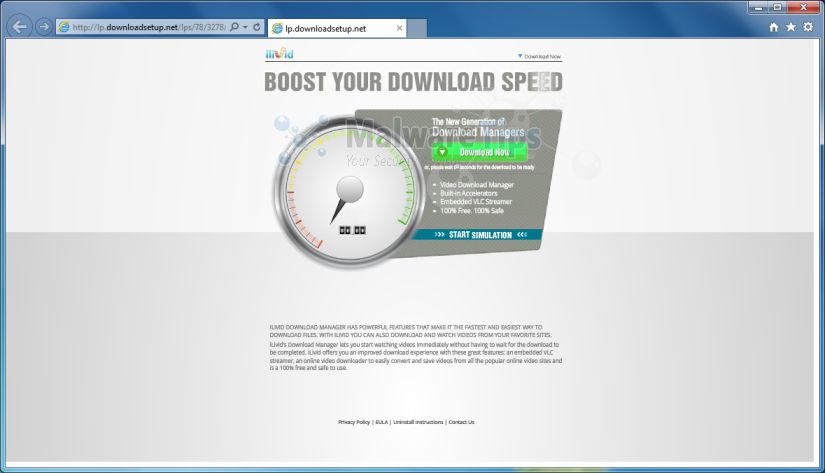The height and width of the screenshot is (473, 825).
Task: Go forward with the Forward arrow button
Action: (44, 26)
